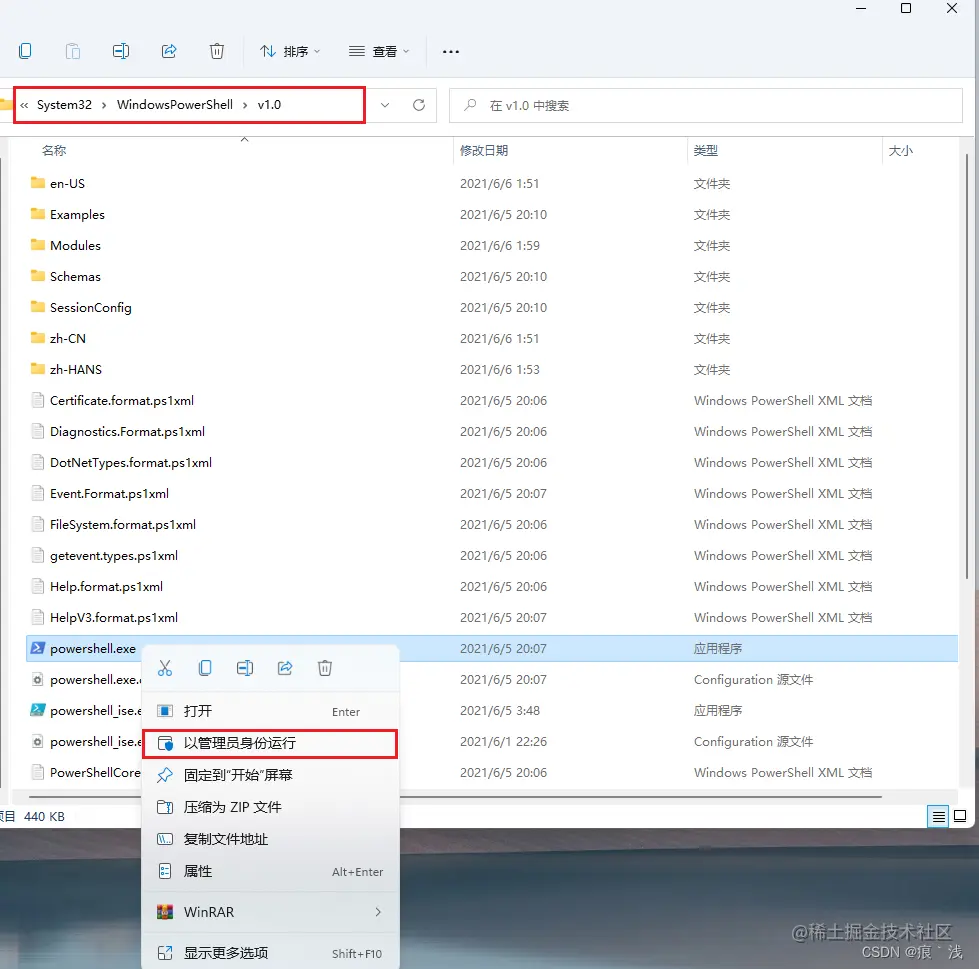The width and height of the screenshot is (979, 969).
Task: Choose 以管理员身份运行 from the context menu
Action: [270, 744]
